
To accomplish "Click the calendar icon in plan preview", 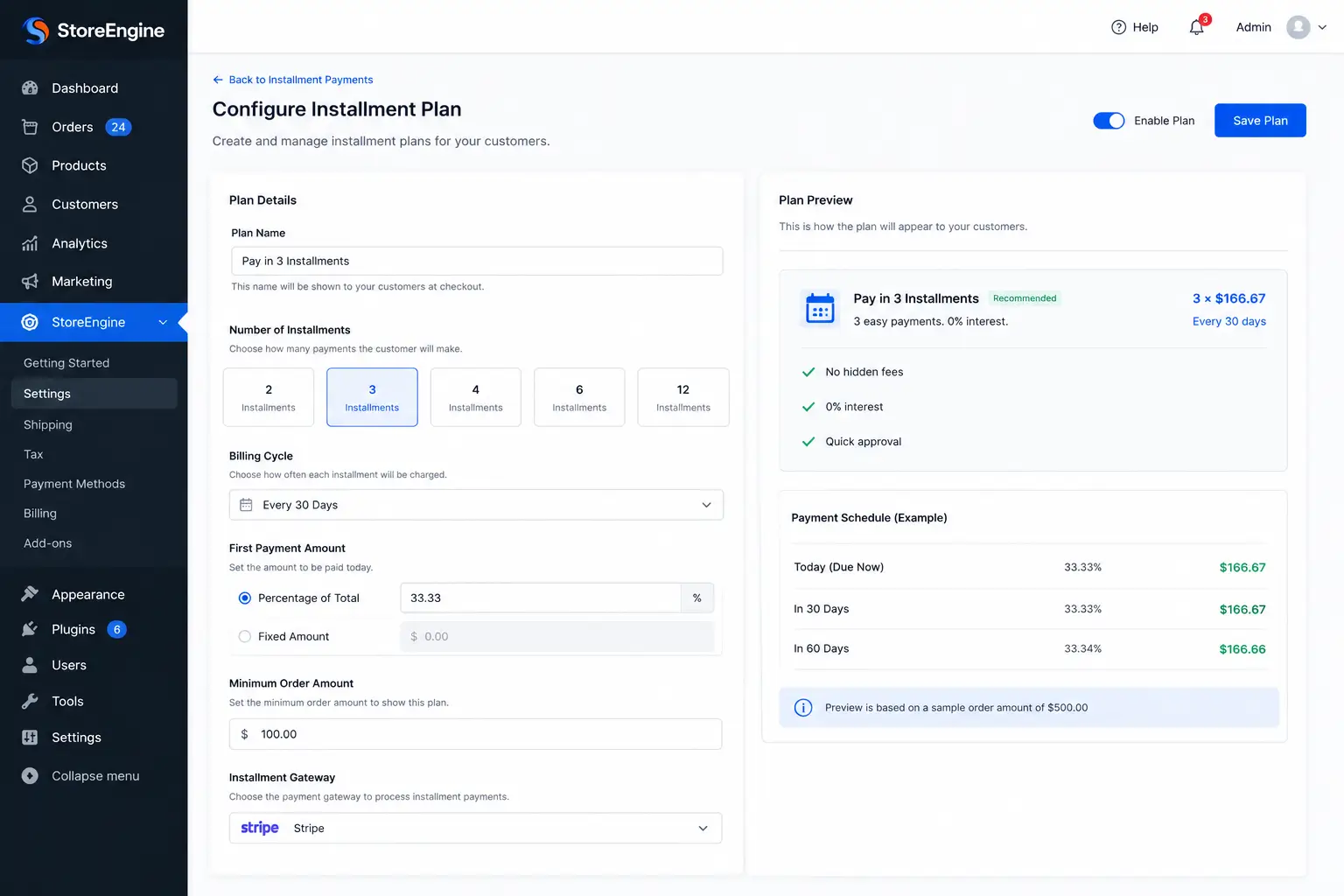I will click(x=820, y=308).
